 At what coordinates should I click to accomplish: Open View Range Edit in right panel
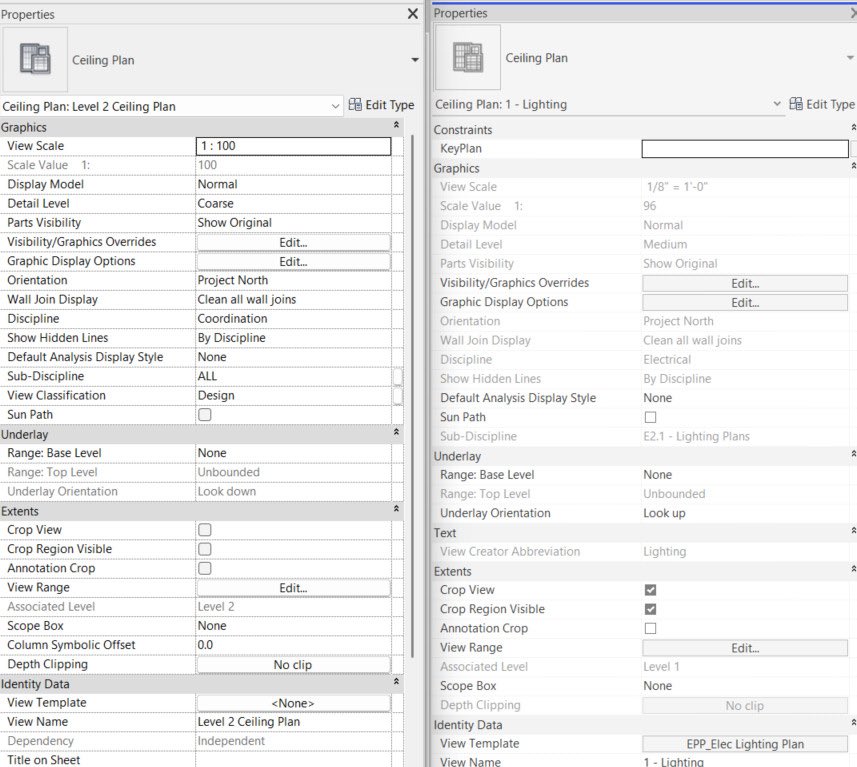tap(745, 648)
